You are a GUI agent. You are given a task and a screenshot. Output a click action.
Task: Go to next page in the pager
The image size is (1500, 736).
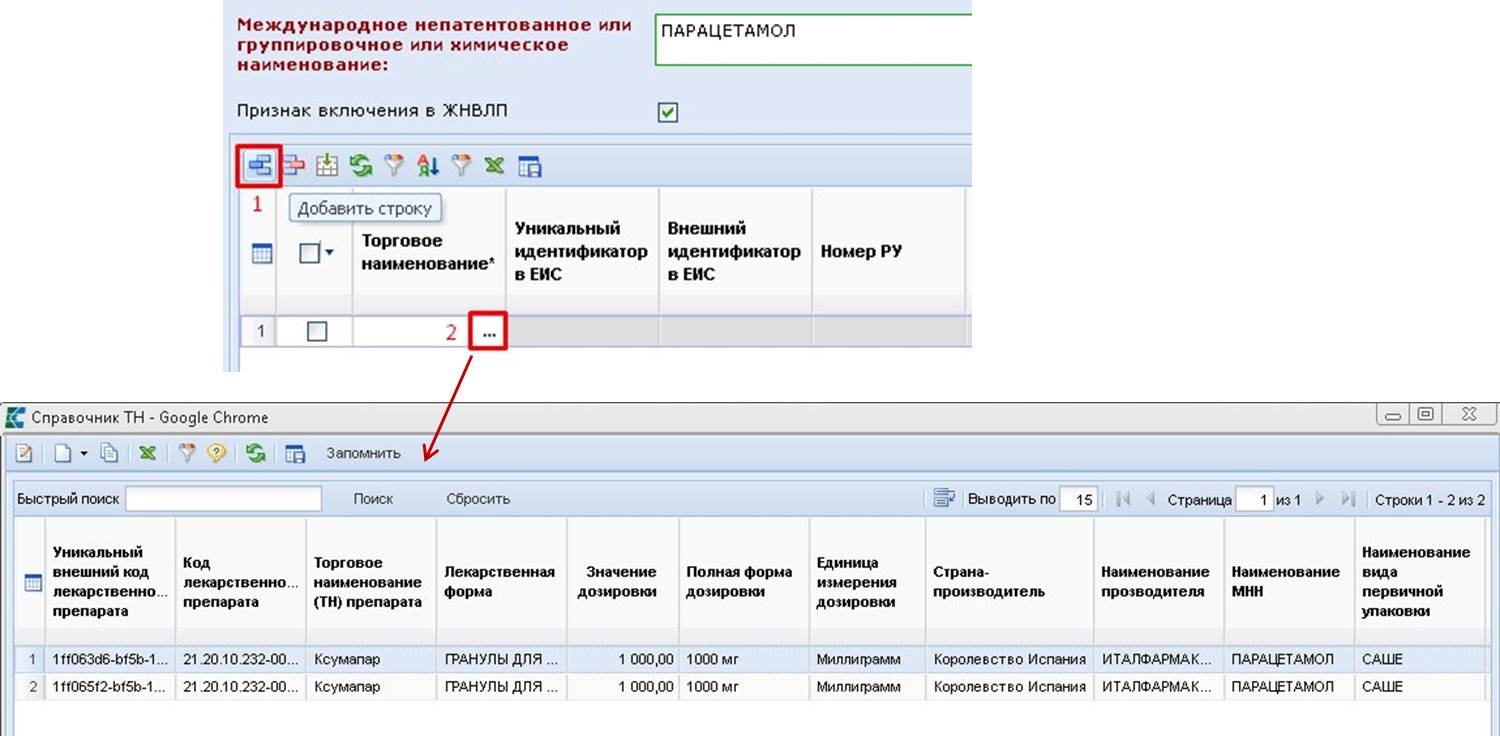pos(1319,499)
